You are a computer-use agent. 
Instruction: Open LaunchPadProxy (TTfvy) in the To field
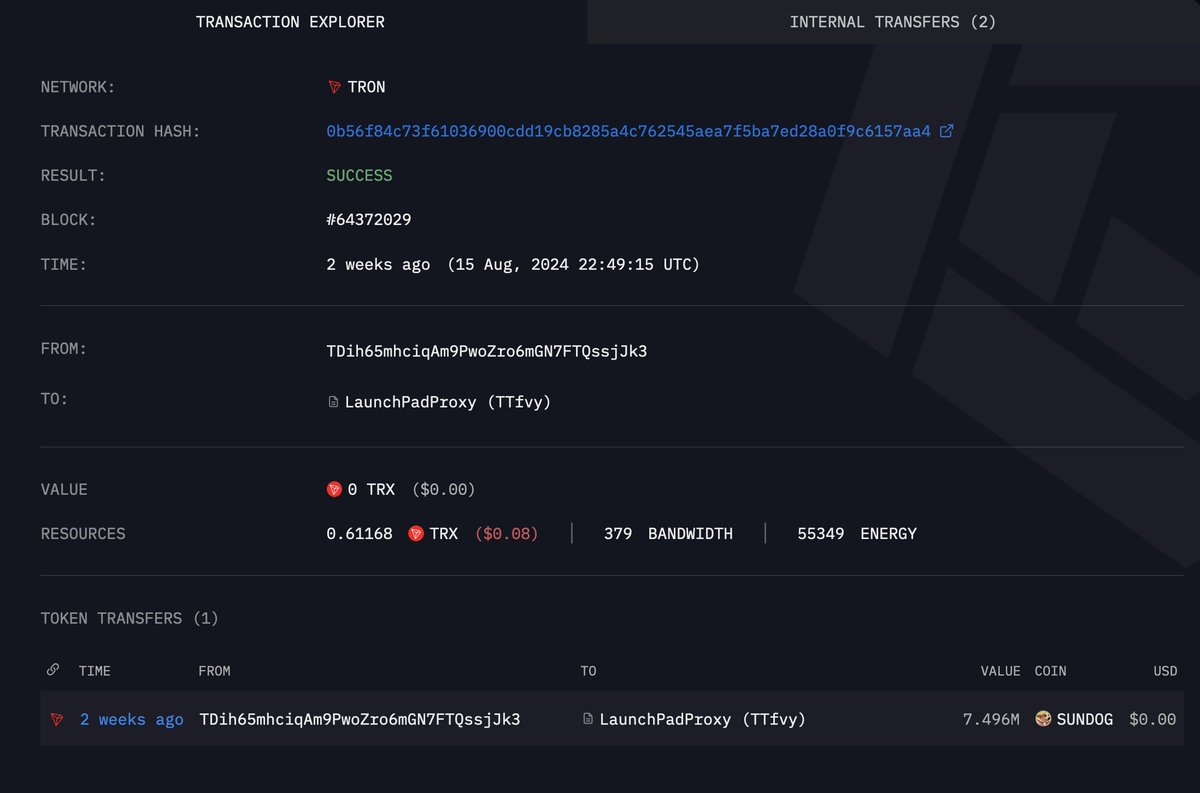(447, 402)
